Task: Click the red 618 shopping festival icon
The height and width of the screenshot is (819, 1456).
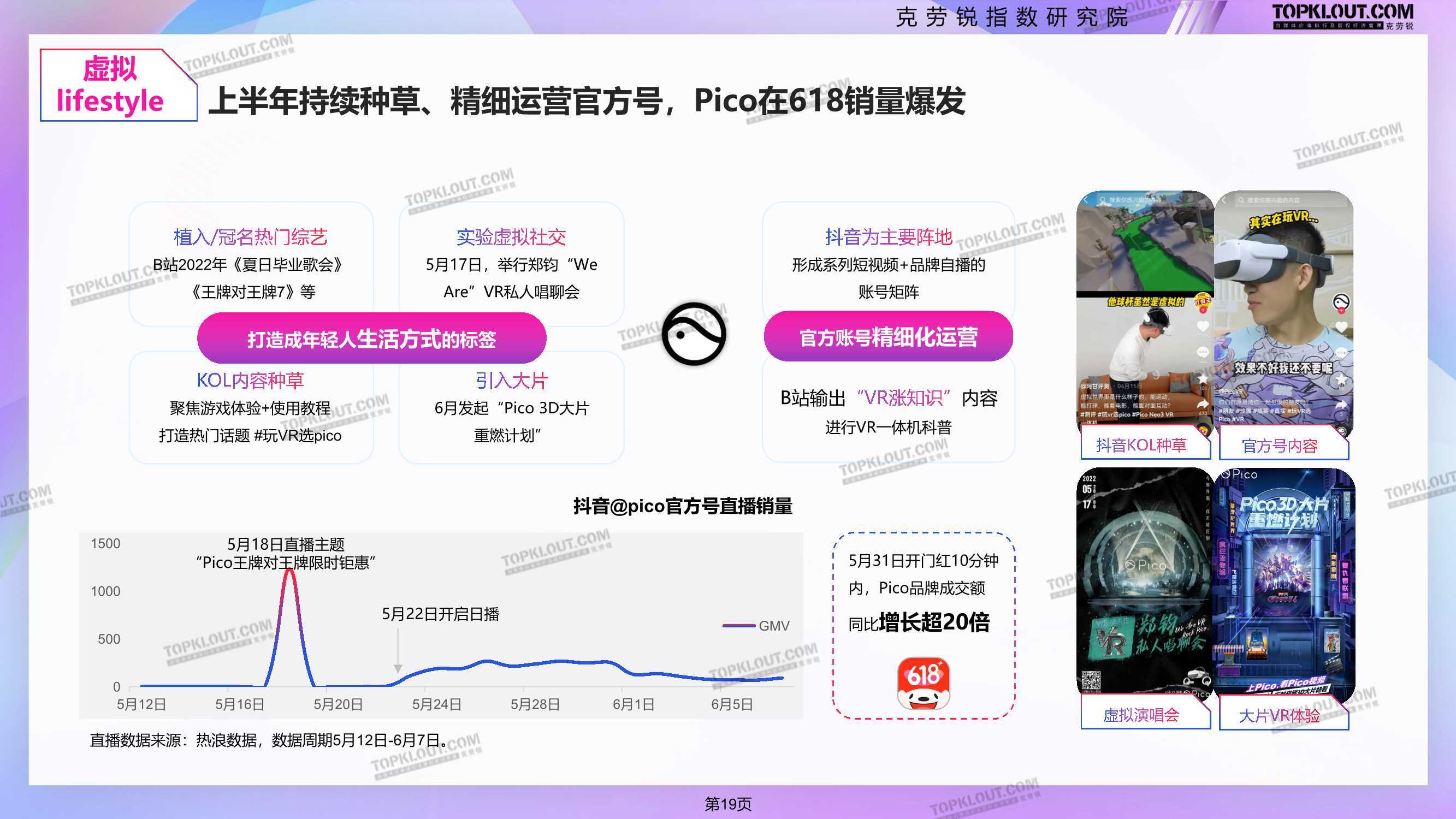Action: click(x=924, y=684)
